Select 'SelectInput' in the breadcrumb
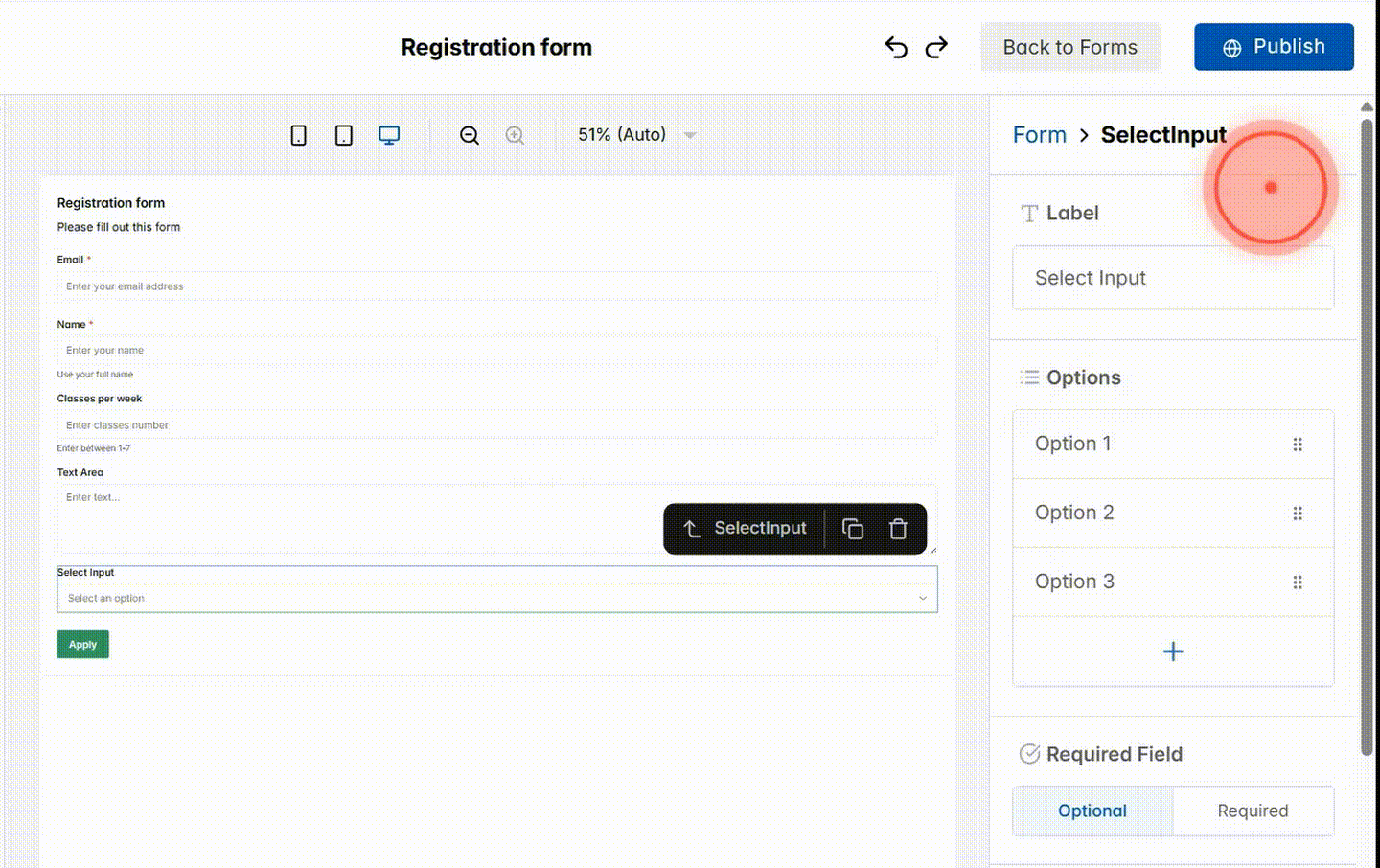The height and width of the screenshot is (868, 1380). pyautogui.click(x=1163, y=135)
